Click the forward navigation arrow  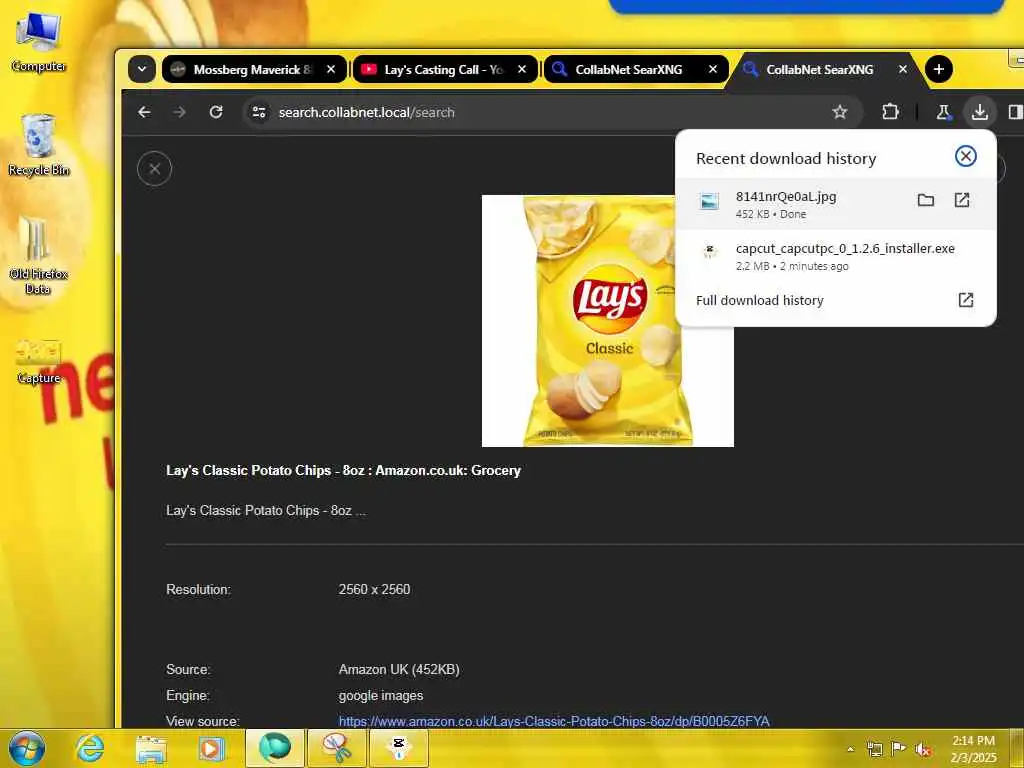180,112
